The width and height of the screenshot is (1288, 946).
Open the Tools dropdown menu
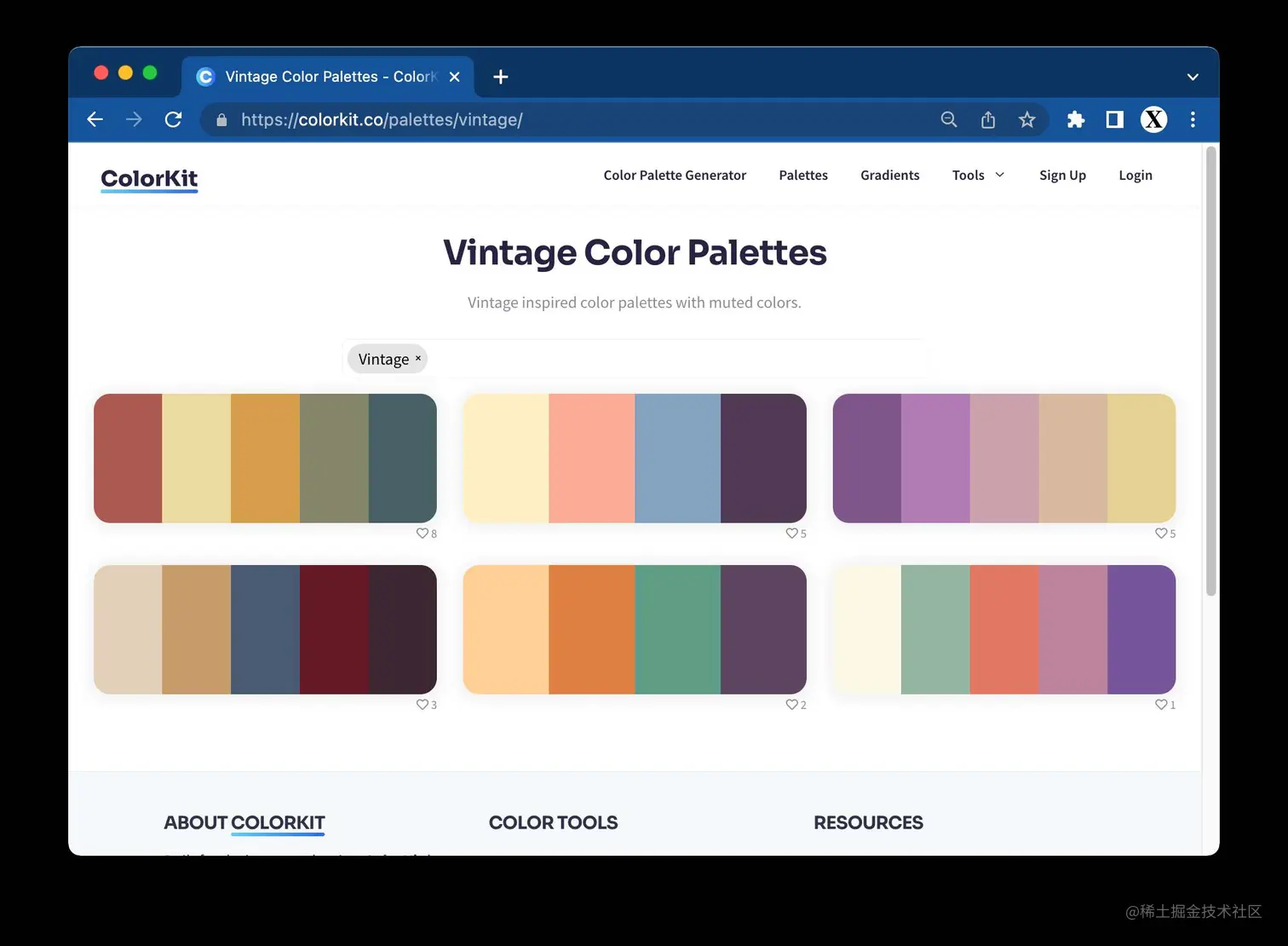point(977,175)
